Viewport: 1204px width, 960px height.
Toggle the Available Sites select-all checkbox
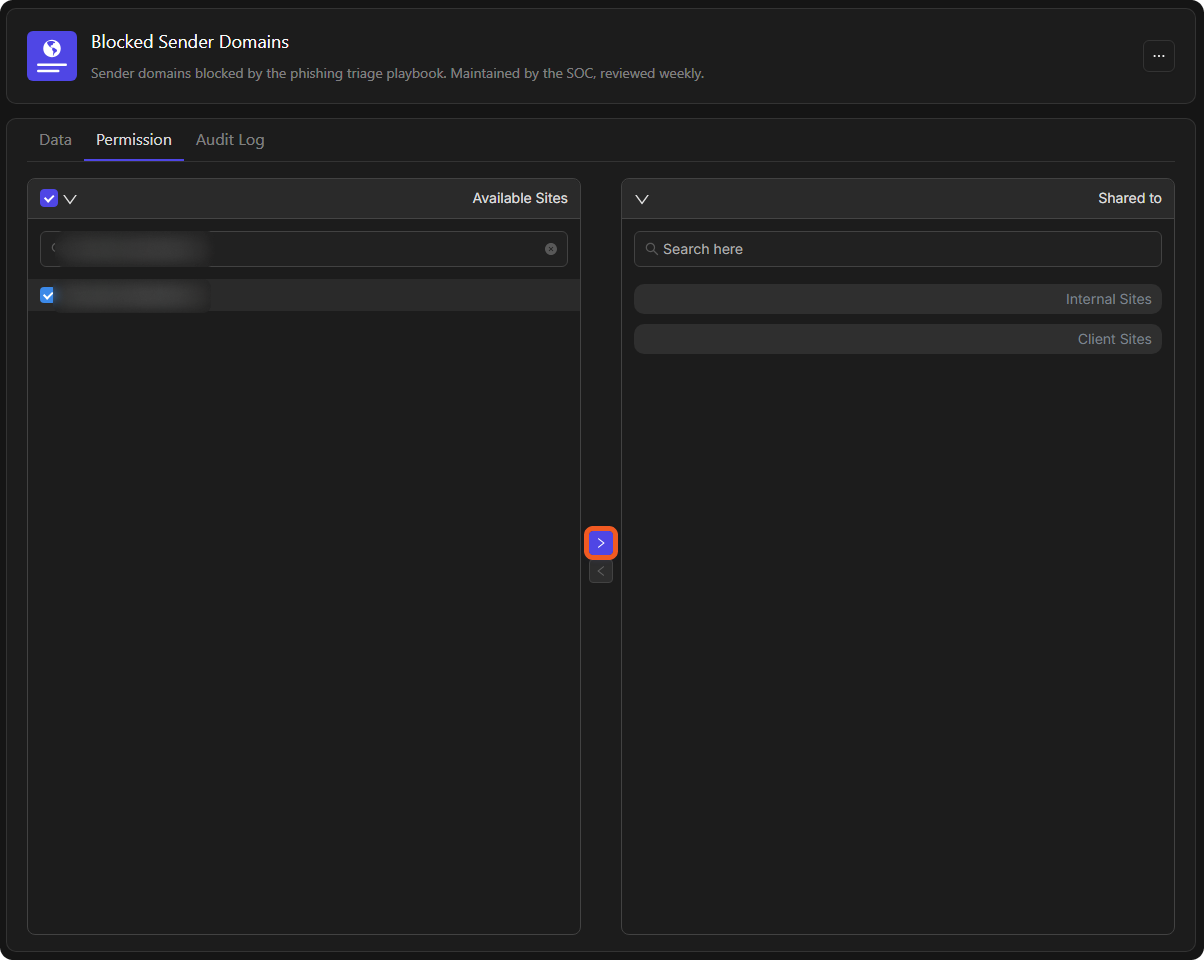tap(49, 198)
